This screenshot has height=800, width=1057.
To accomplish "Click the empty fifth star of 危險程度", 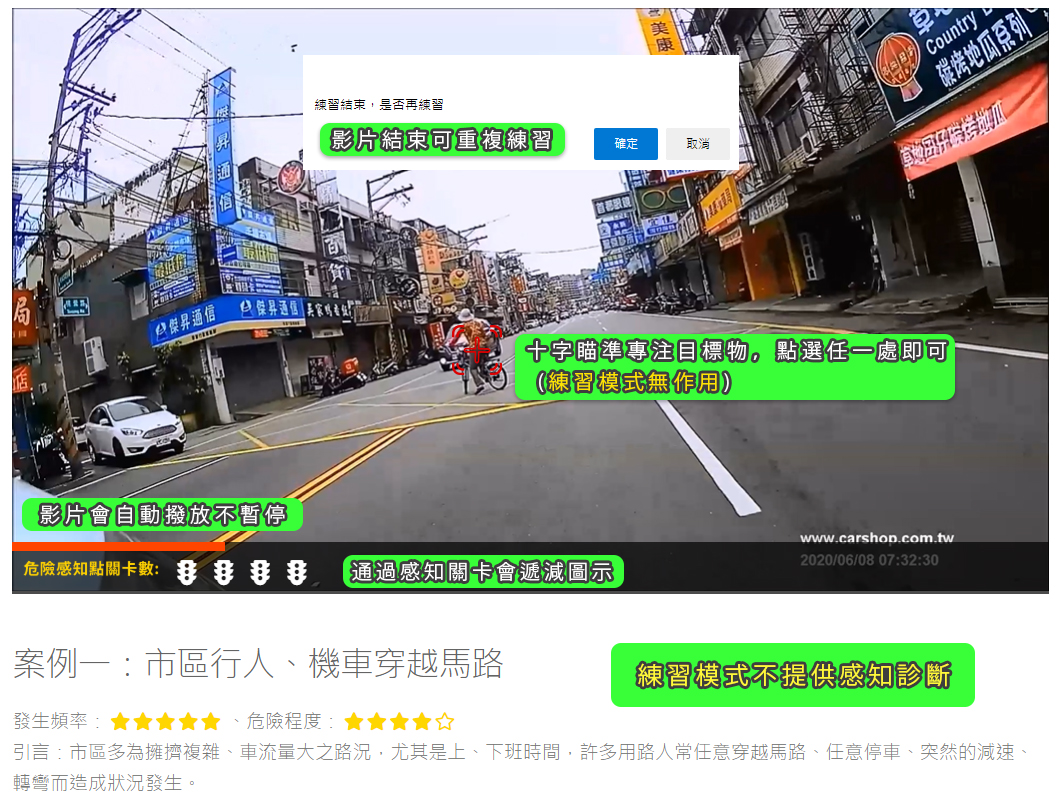I will click(444, 721).
